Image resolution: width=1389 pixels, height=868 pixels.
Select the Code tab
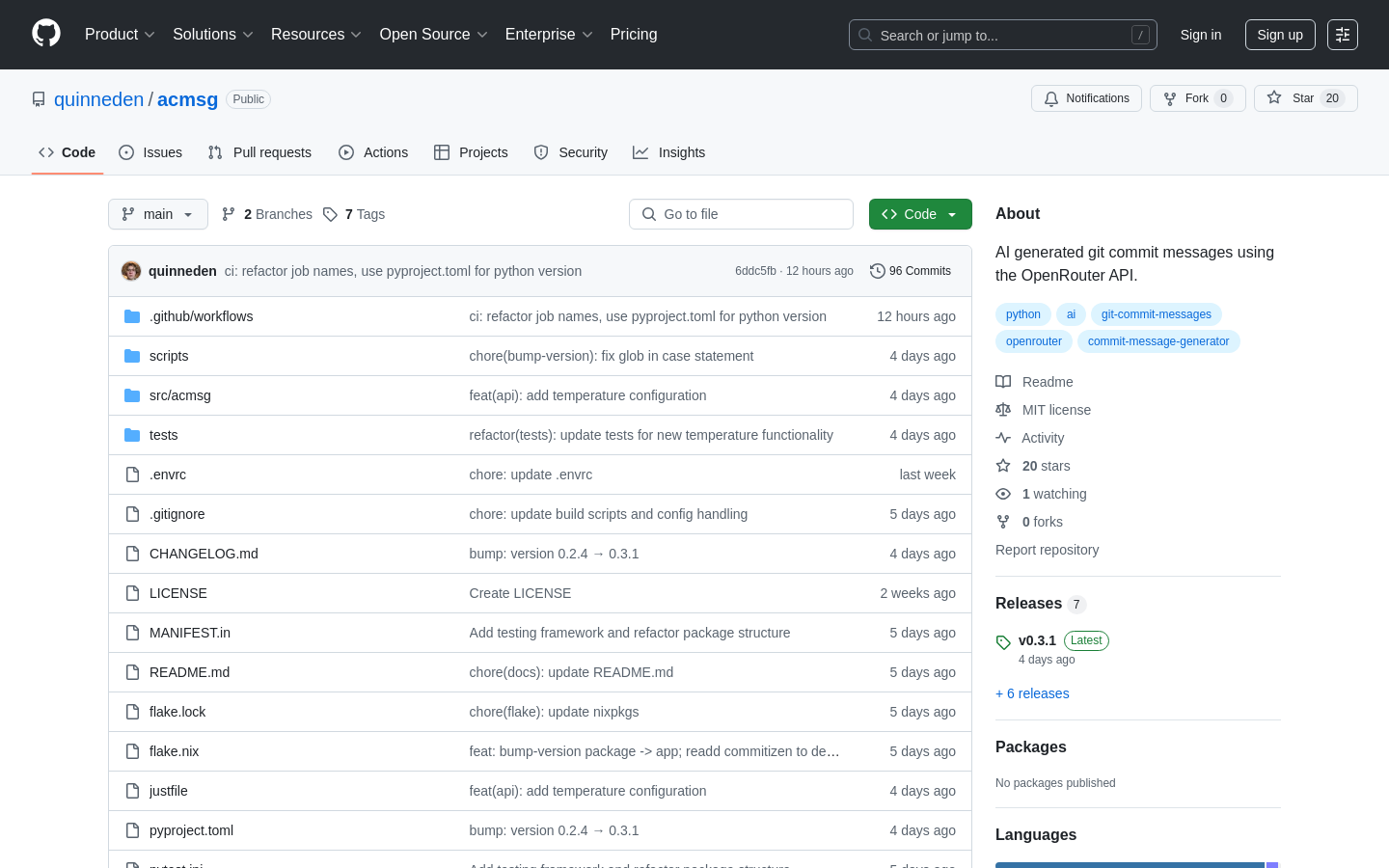tap(68, 152)
